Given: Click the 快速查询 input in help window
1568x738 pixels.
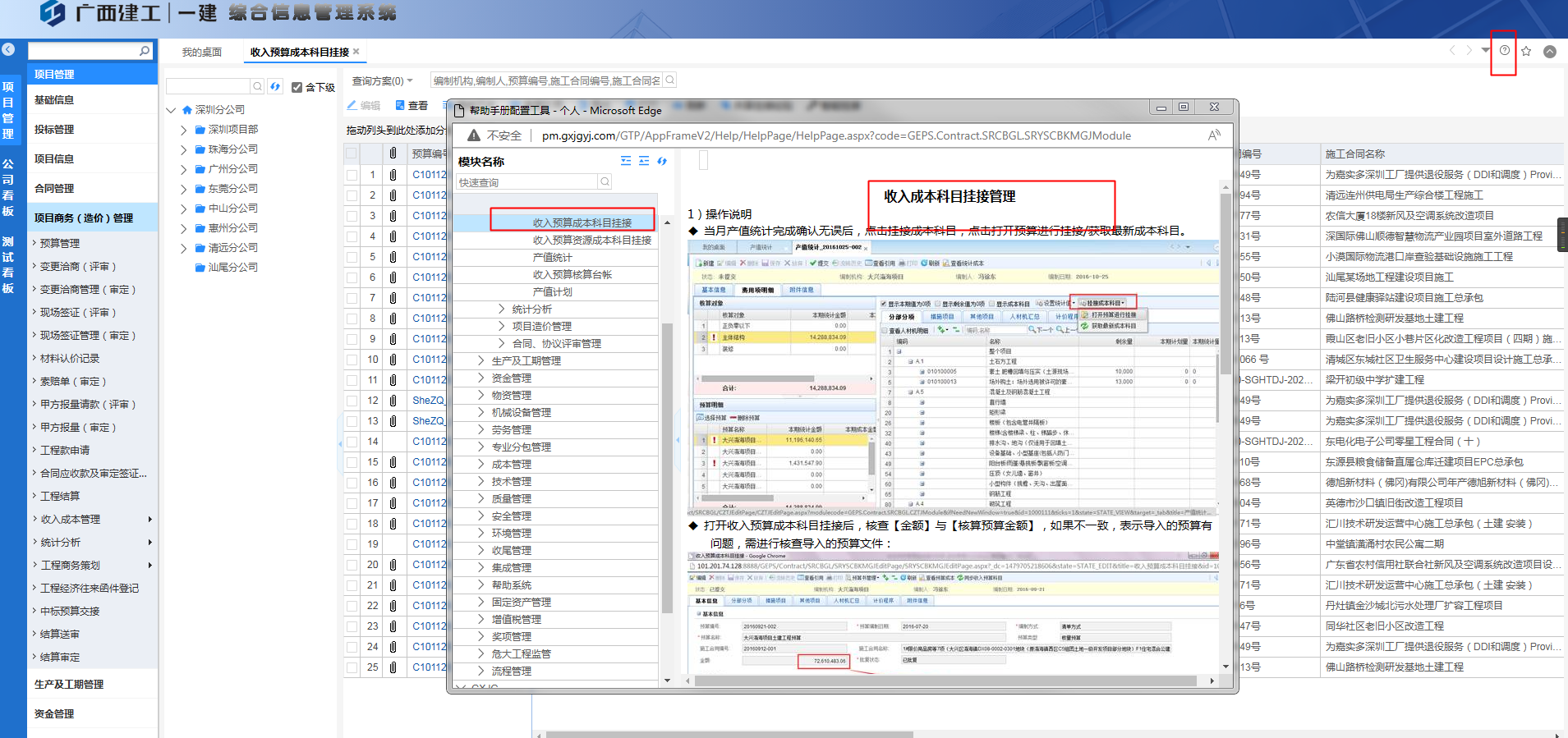Looking at the screenshot, I should [x=527, y=182].
